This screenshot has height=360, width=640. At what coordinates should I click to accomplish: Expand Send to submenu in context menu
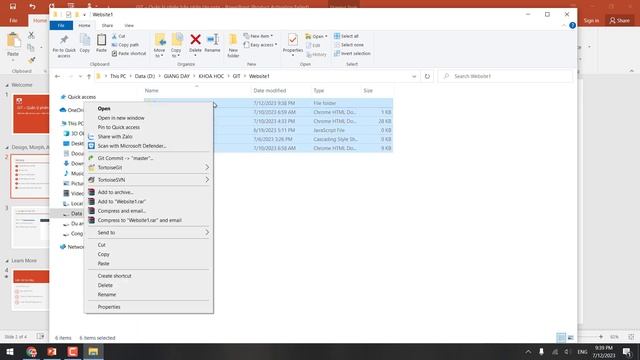coord(207,232)
